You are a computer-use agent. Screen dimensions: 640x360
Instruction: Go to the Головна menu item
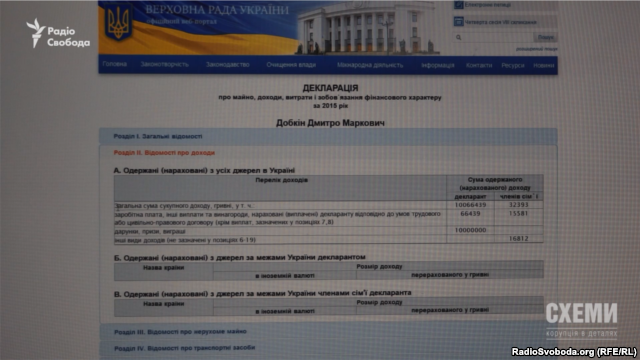[115, 64]
